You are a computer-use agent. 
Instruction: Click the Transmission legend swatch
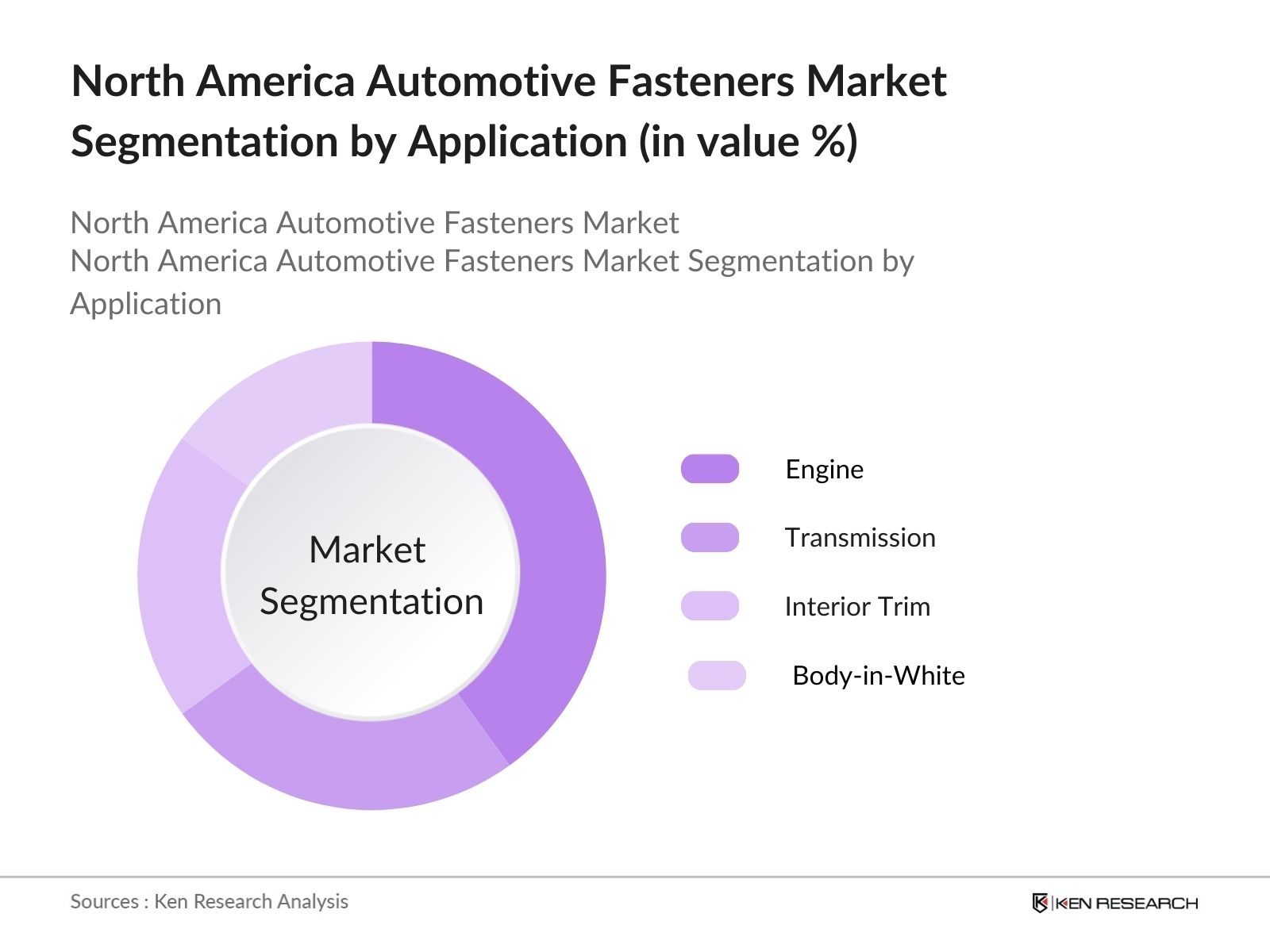[x=712, y=538]
